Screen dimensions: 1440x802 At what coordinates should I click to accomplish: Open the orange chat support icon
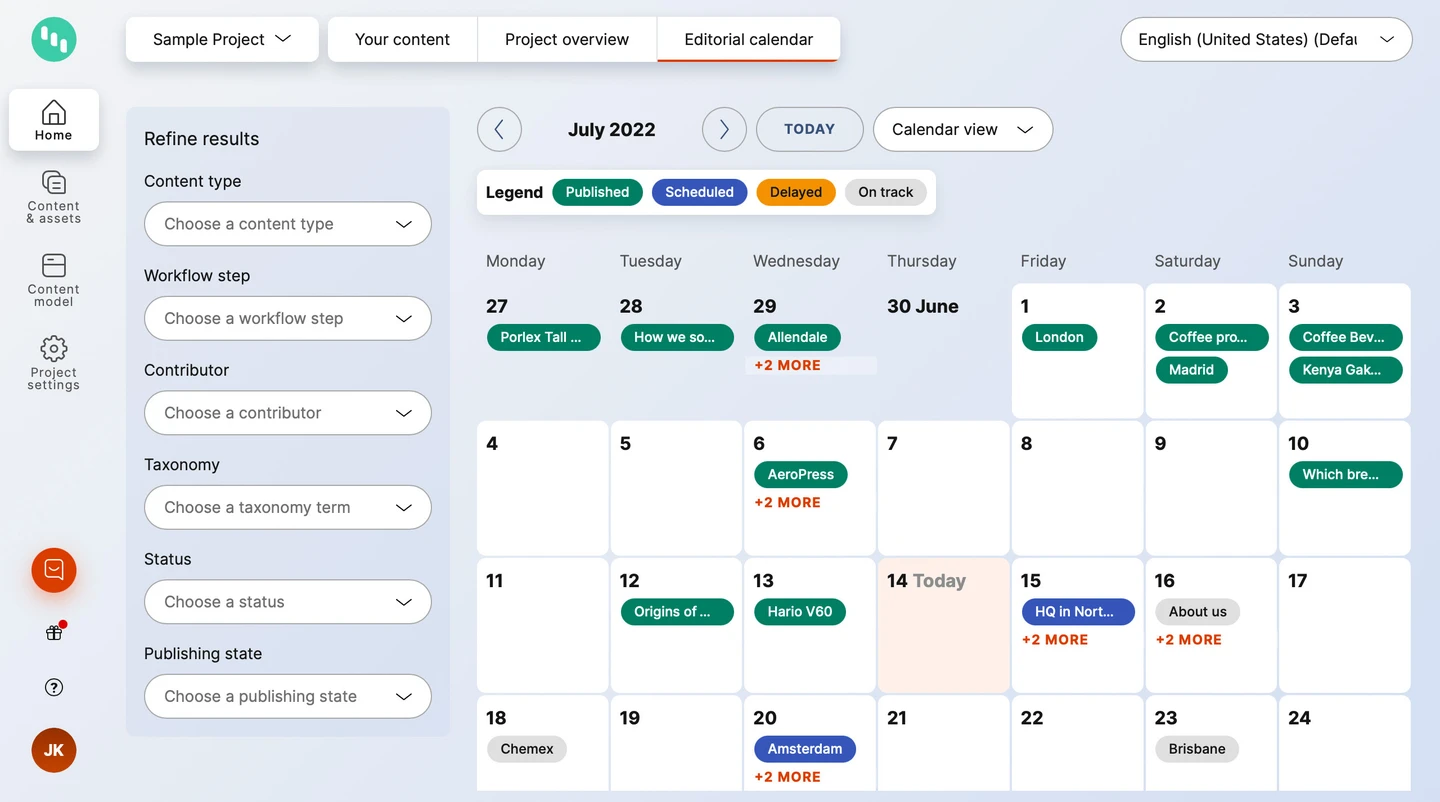[x=54, y=570]
